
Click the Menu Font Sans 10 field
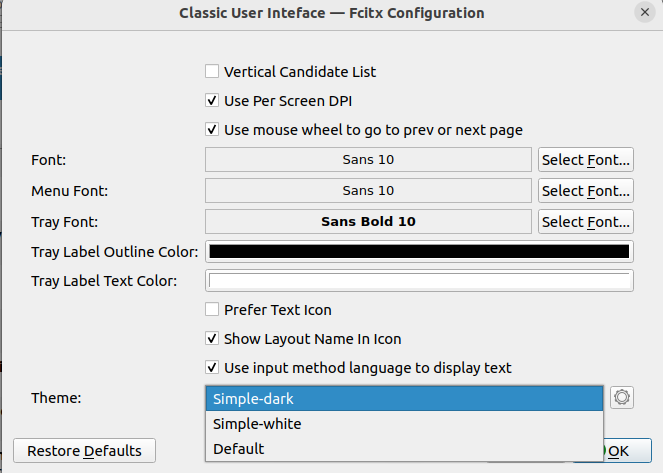coord(368,191)
